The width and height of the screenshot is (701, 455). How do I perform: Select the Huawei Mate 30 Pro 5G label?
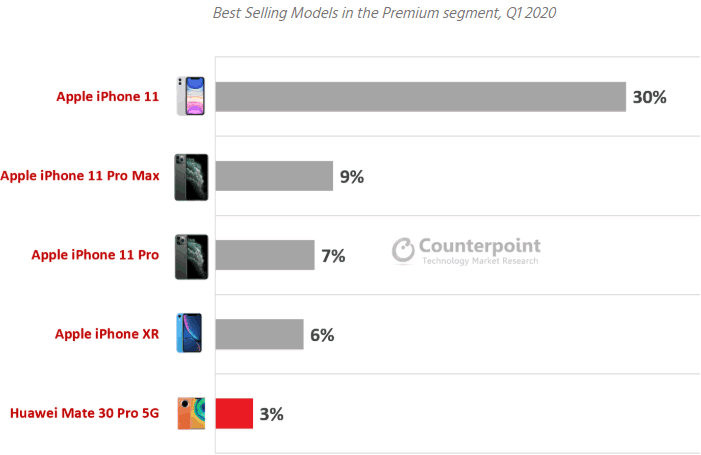tap(84, 413)
